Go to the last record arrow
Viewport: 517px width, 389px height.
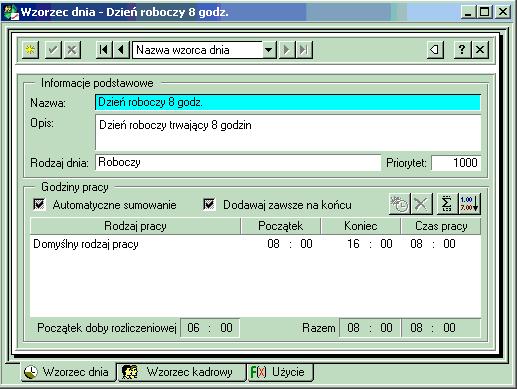tap(304, 50)
